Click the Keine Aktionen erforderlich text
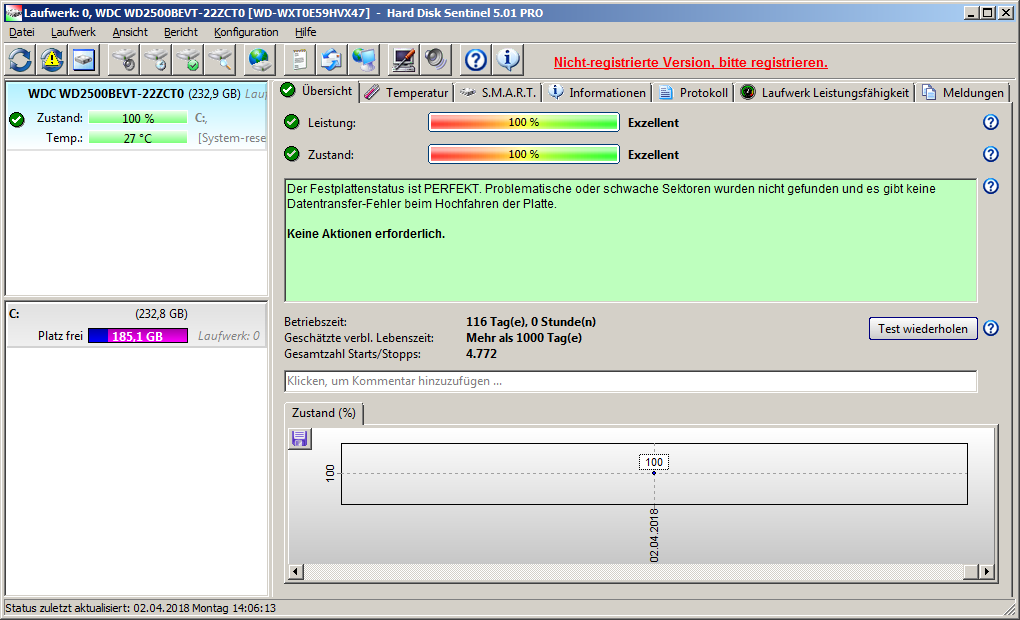 (366, 234)
